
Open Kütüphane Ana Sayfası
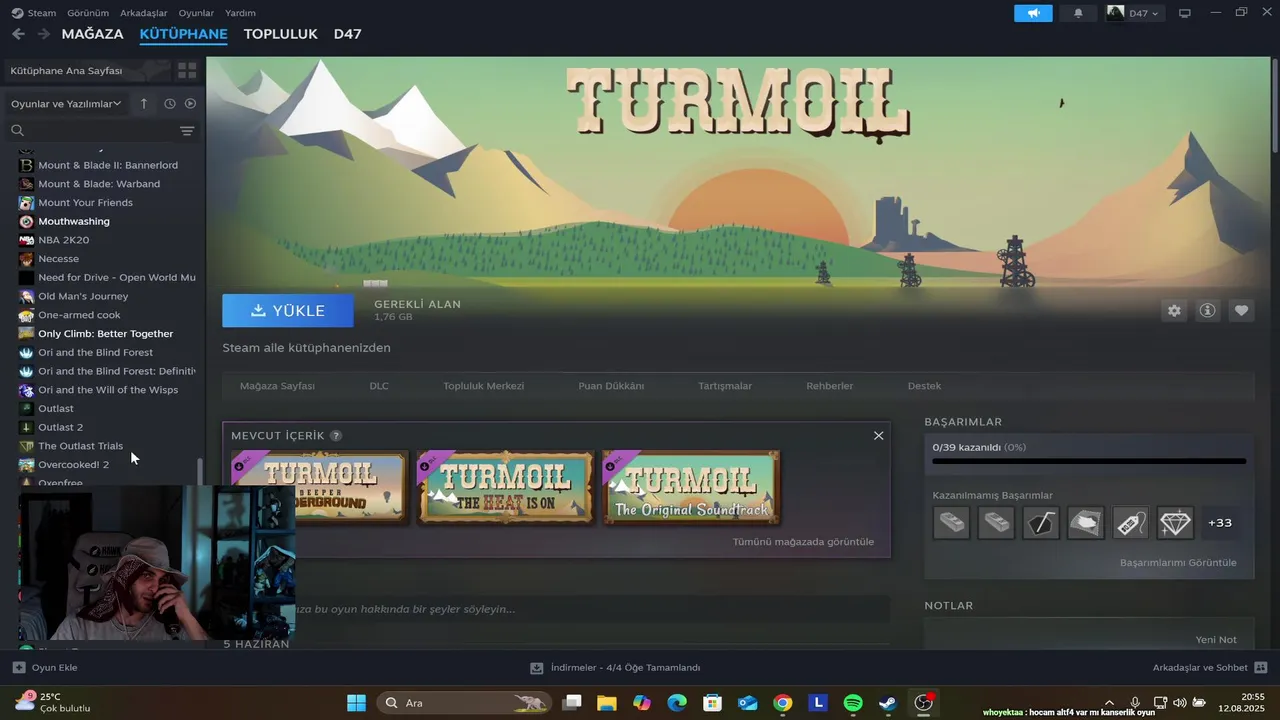click(x=66, y=71)
